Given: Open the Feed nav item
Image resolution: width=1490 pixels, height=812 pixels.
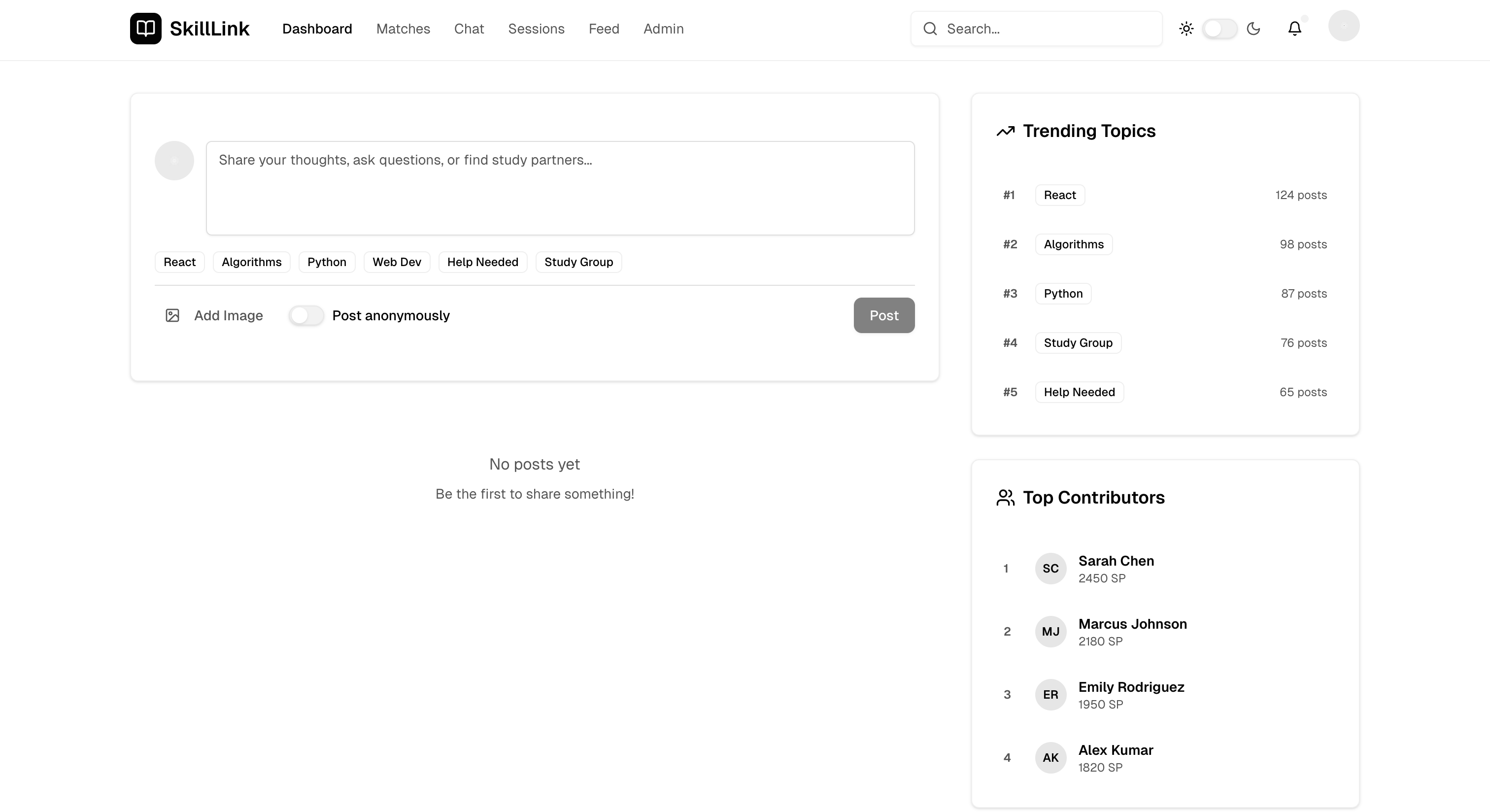Looking at the screenshot, I should pyautogui.click(x=604, y=29).
